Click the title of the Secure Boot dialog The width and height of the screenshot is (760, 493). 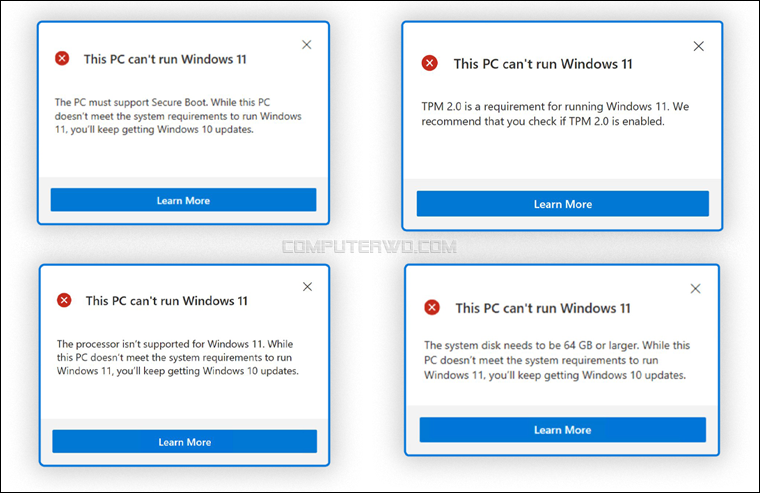point(165,59)
